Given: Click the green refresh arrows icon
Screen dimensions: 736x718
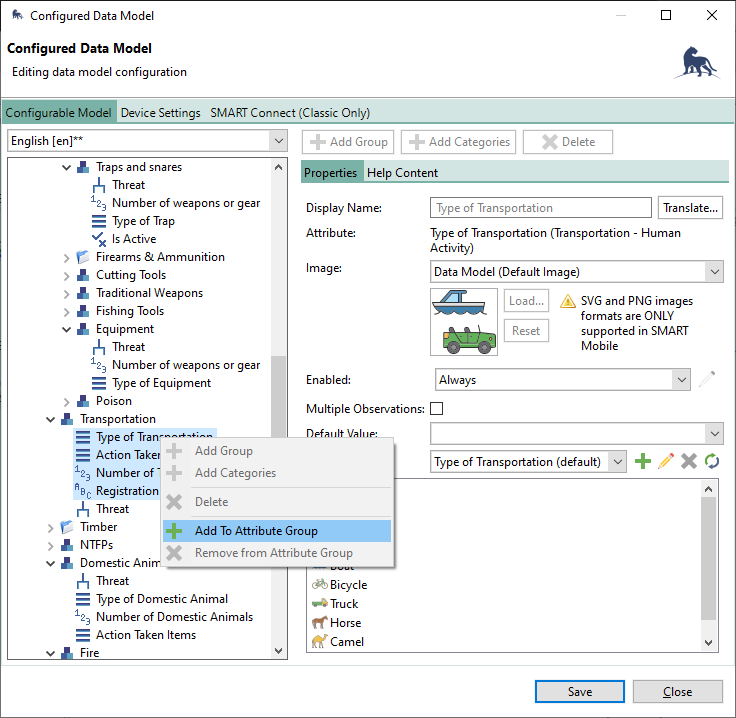Looking at the screenshot, I should tap(711, 461).
